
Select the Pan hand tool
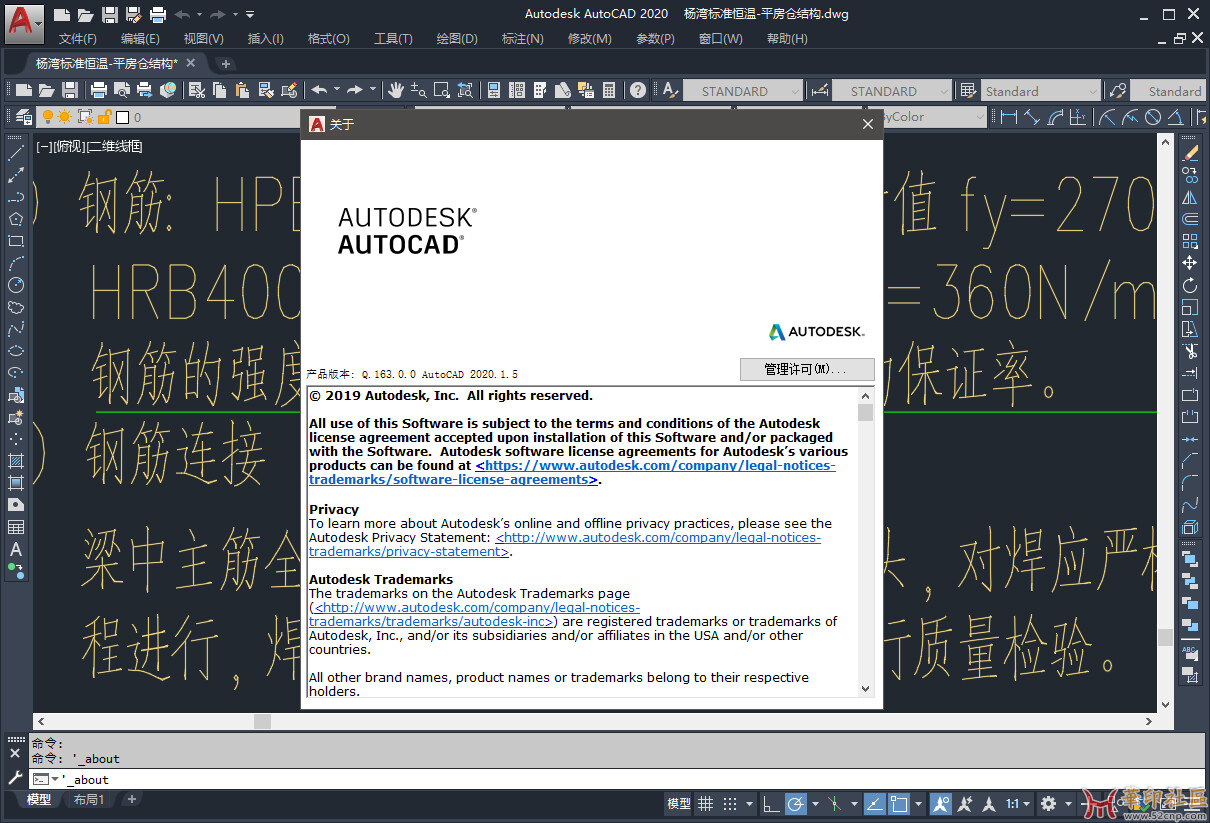(396, 90)
